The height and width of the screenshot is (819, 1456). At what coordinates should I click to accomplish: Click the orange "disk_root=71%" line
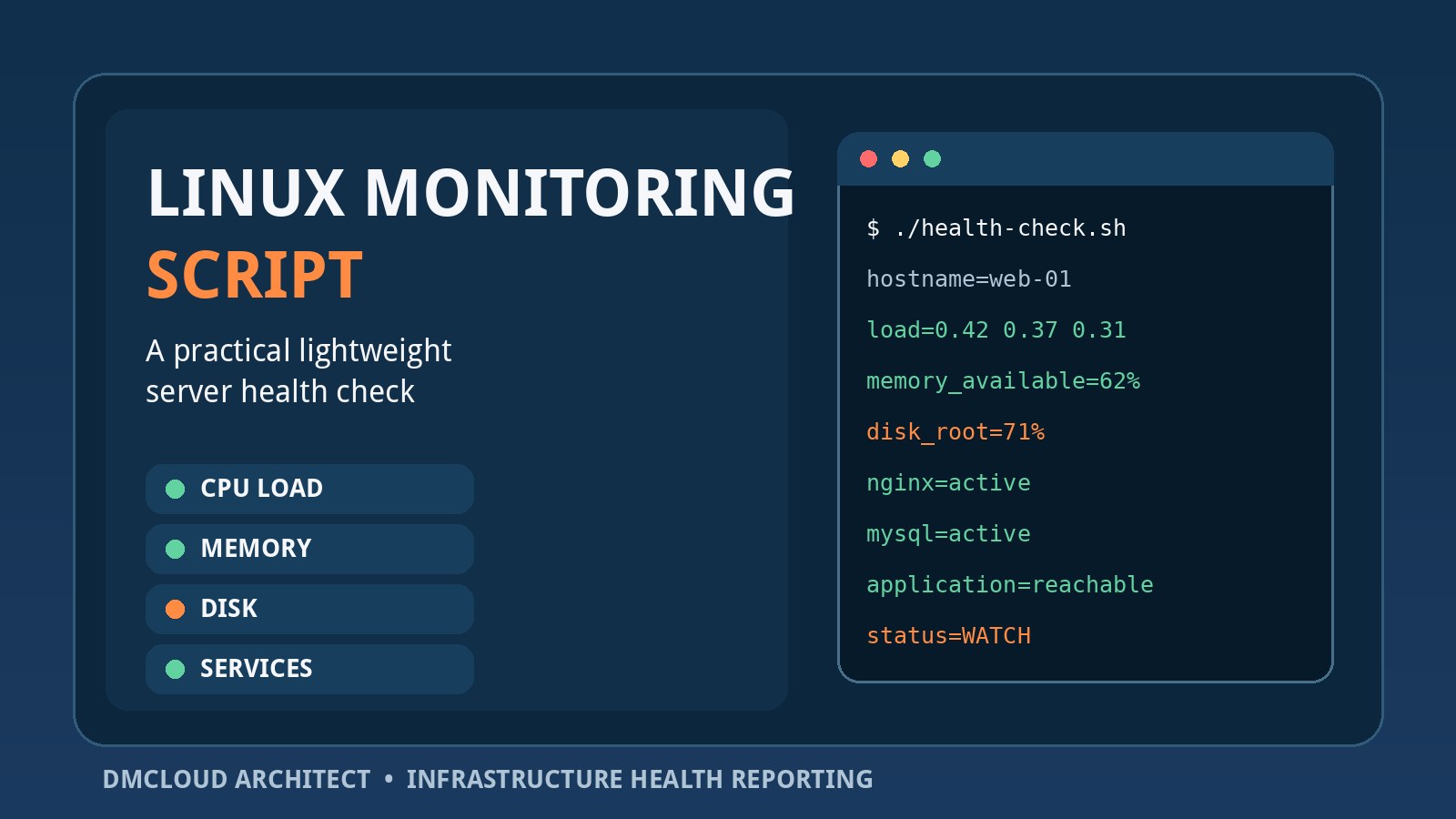(955, 432)
